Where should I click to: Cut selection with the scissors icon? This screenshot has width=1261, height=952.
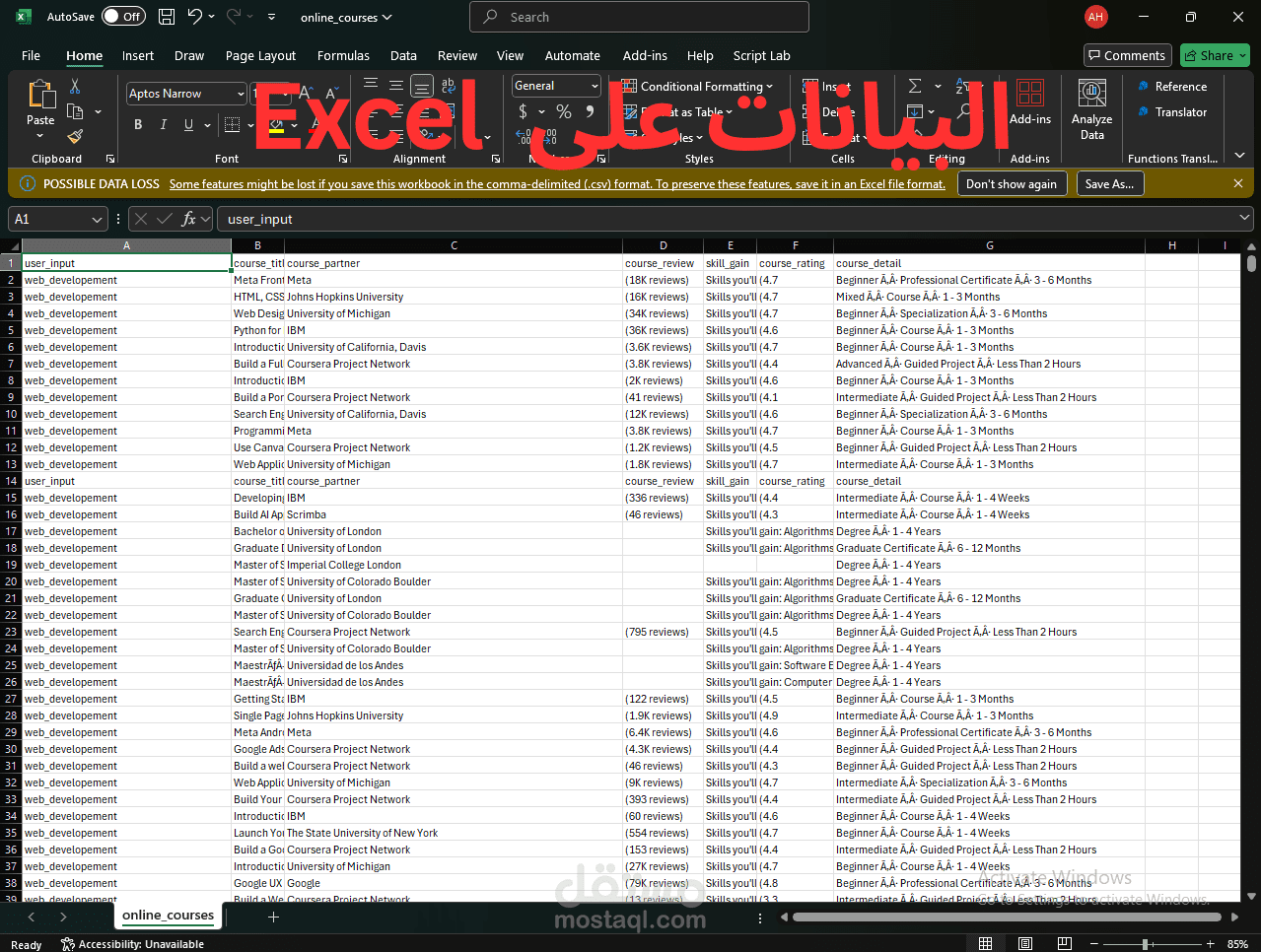pos(75,87)
